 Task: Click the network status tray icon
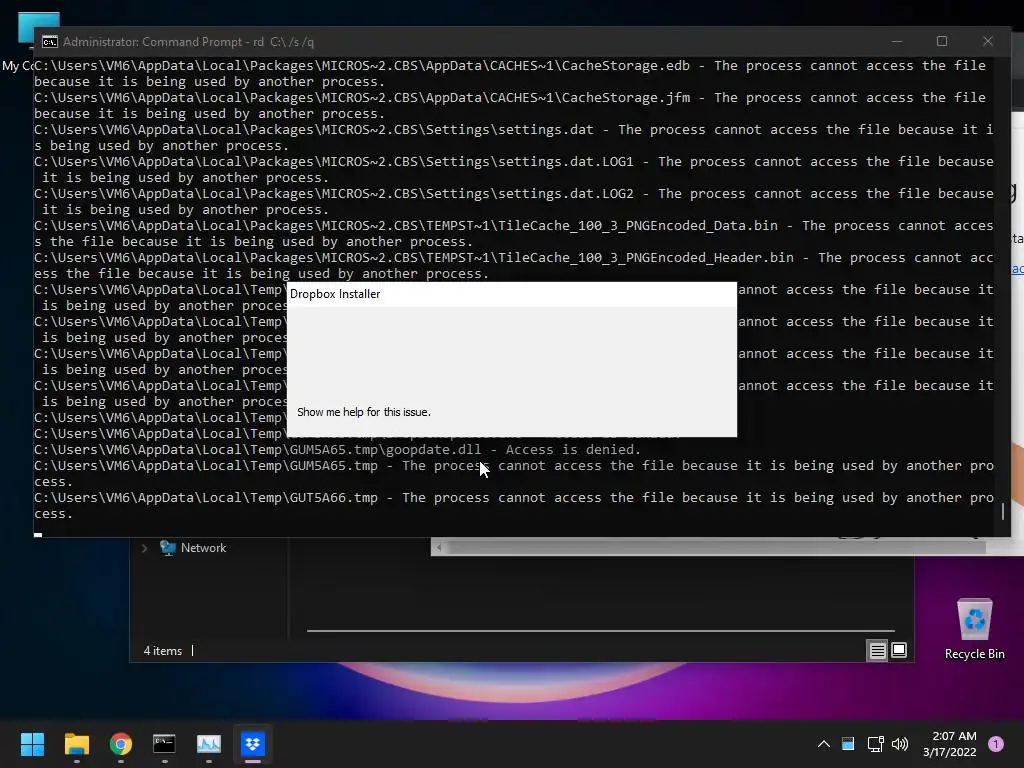pyautogui.click(x=876, y=744)
